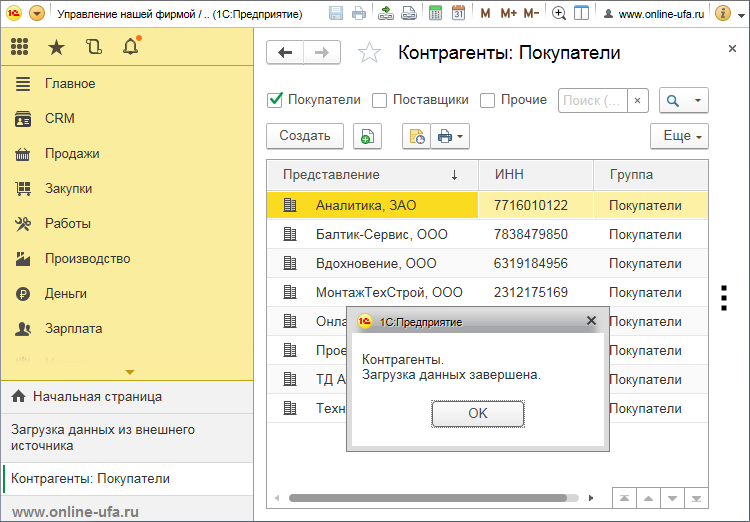Click the zoom magnifier icon in title bar
The height and width of the screenshot is (522, 750).
click(x=558, y=13)
